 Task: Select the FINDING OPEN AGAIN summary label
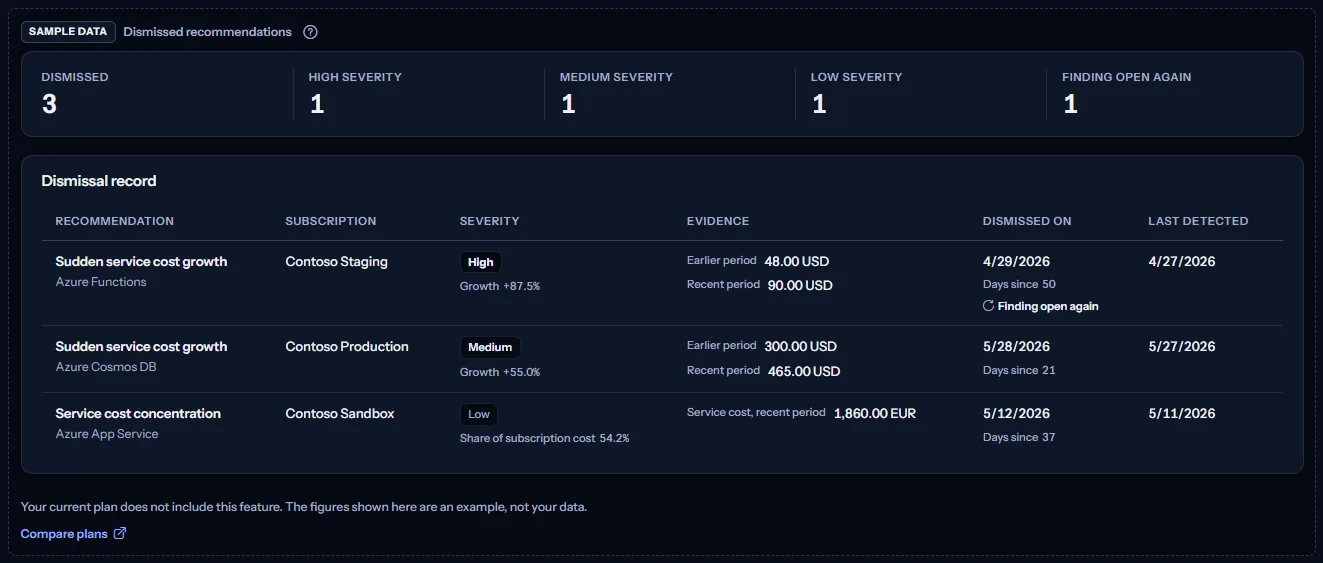point(1126,77)
